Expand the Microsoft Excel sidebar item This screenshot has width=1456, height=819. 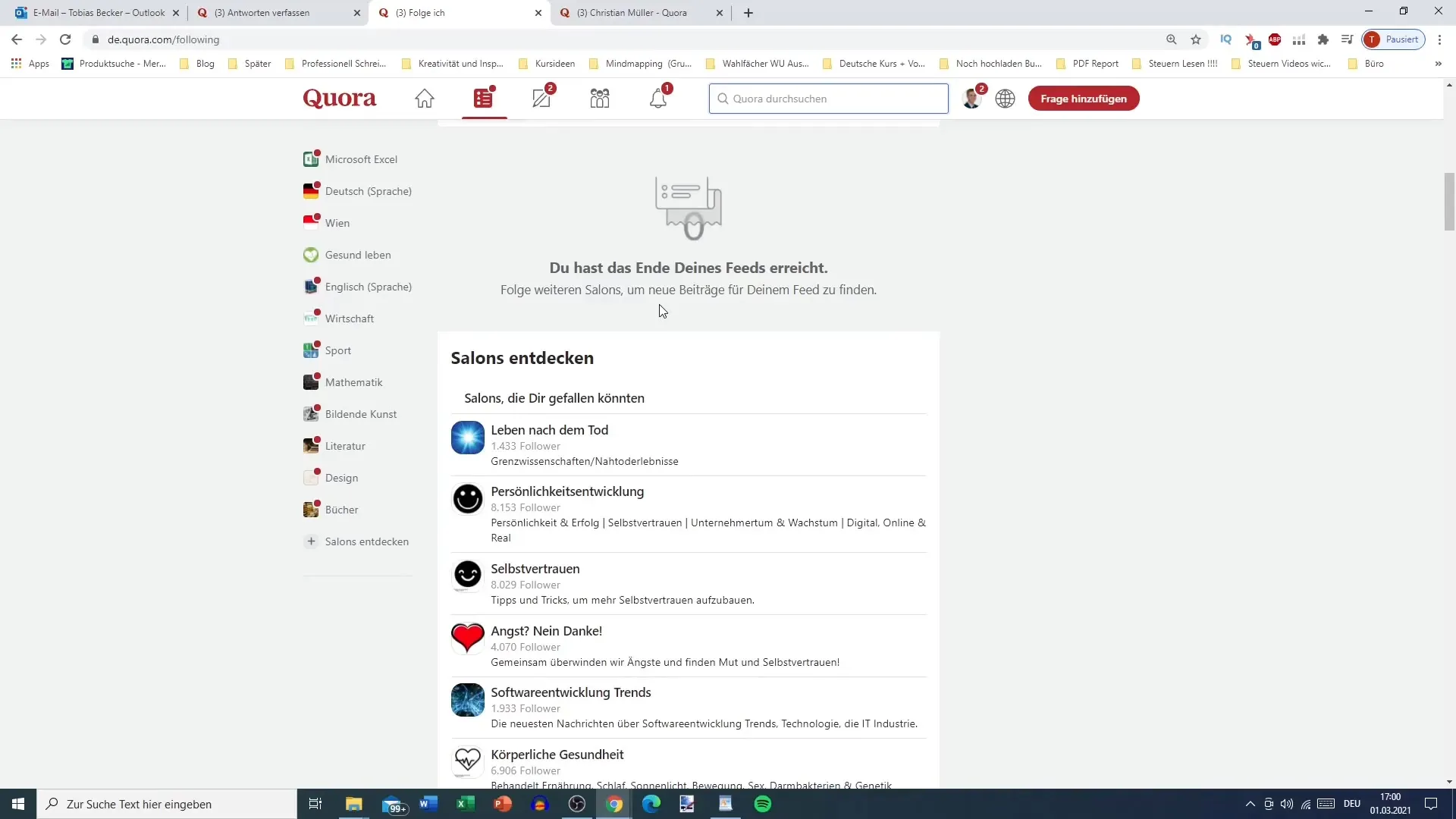361,159
